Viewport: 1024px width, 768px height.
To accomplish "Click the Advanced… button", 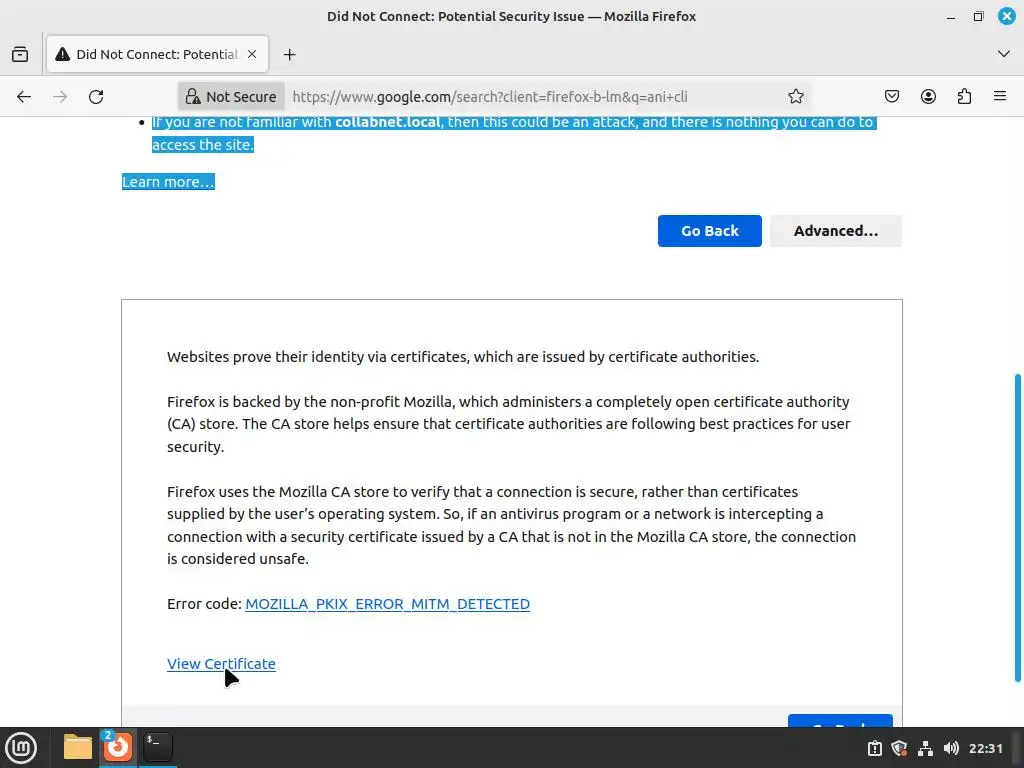I will pos(836,231).
